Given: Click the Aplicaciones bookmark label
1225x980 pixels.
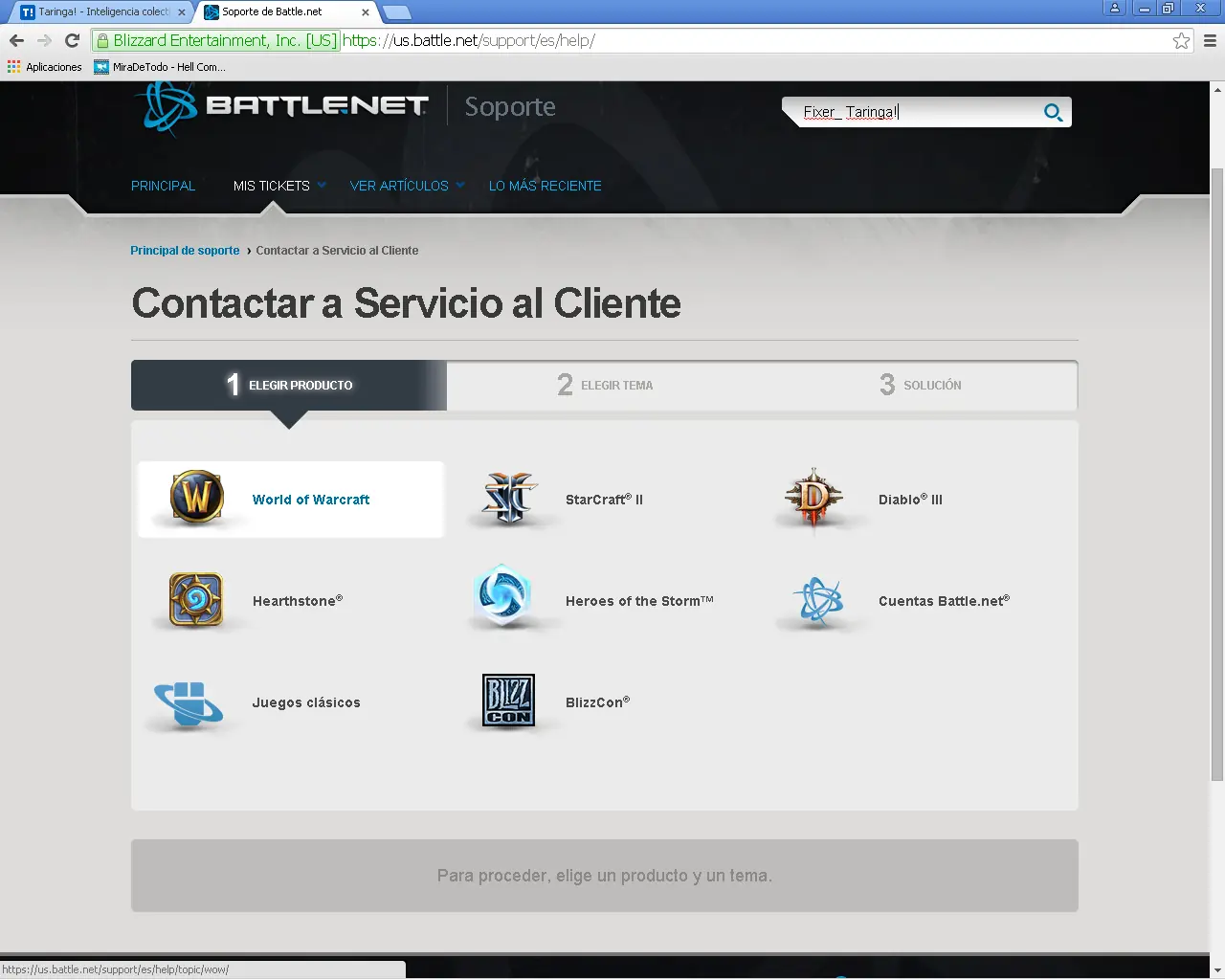Looking at the screenshot, I should click(x=54, y=67).
